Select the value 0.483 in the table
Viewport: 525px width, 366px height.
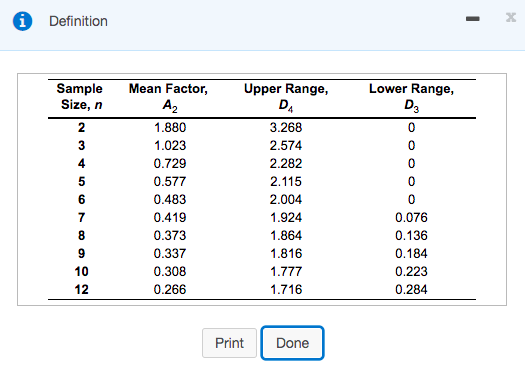coord(170,200)
